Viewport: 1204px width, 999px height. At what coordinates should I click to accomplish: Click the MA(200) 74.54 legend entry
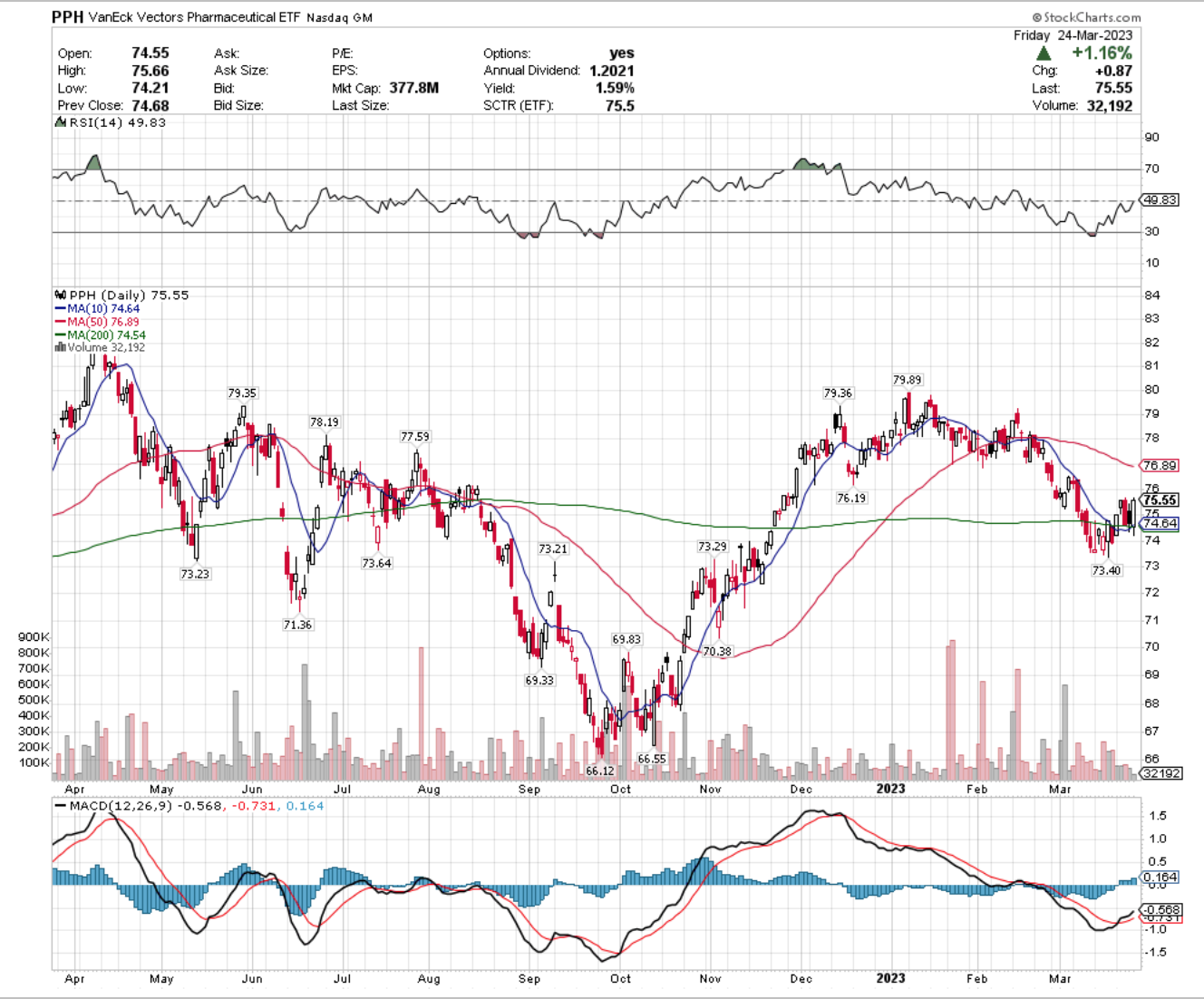click(x=106, y=335)
